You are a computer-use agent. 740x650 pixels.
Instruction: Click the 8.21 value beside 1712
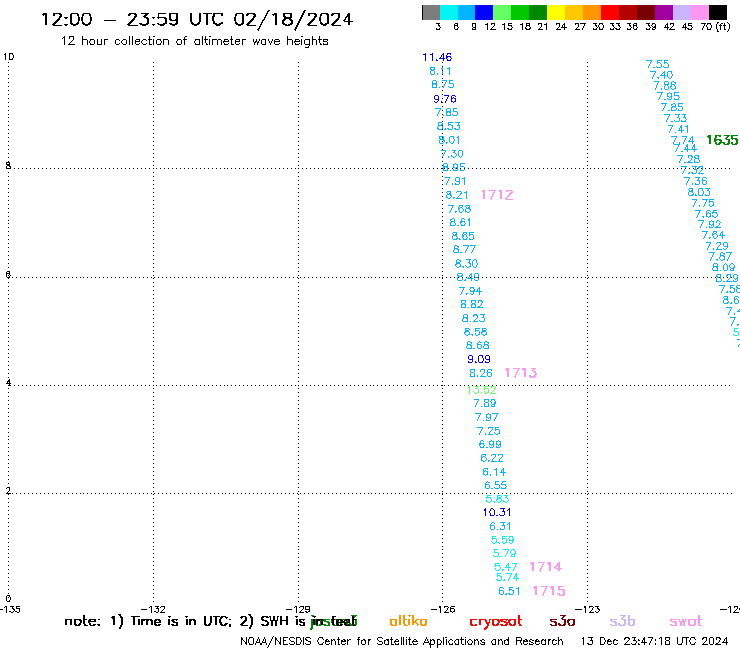pyautogui.click(x=457, y=195)
